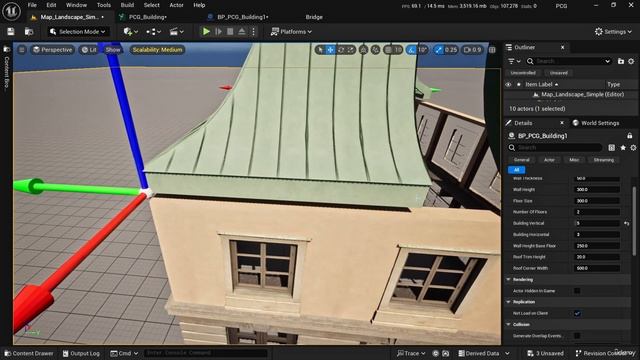Viewport: 640px width, 360px height.
Task: Open the Edit menu
Action: pos(51,5)
